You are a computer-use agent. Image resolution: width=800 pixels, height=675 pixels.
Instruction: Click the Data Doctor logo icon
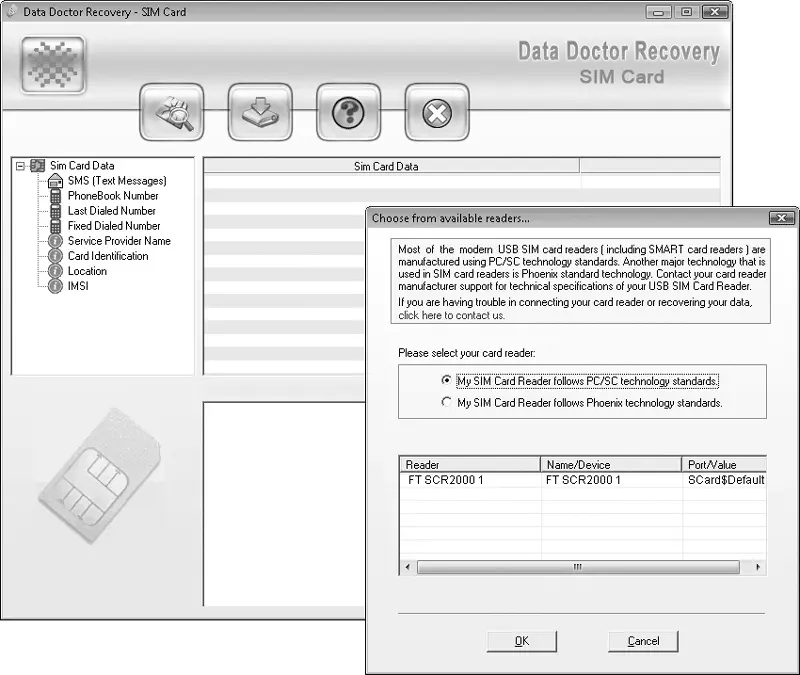click(52, 66)
